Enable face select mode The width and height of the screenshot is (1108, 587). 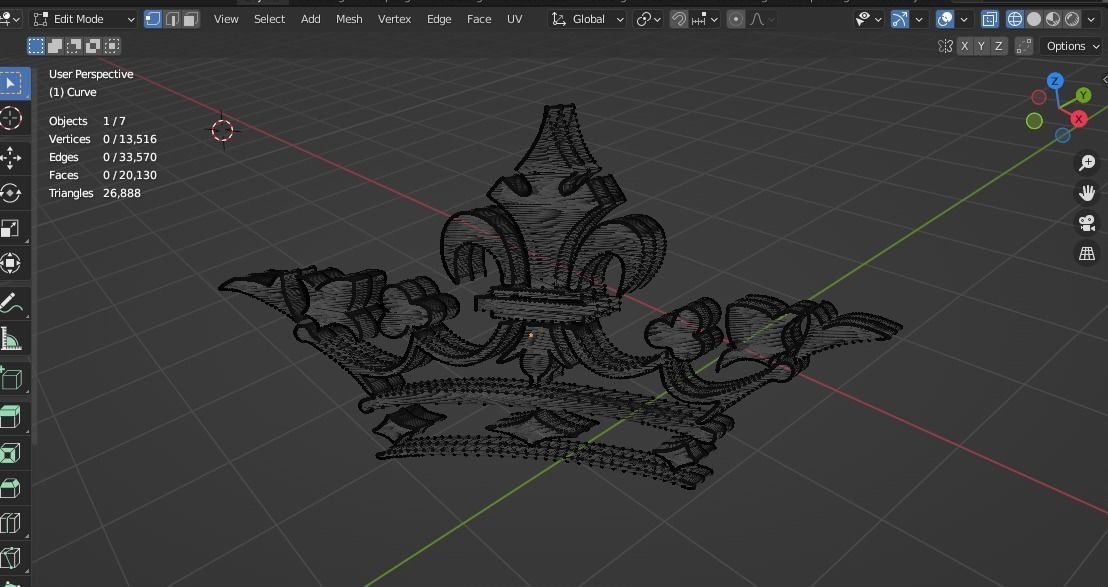coord(190,19)
